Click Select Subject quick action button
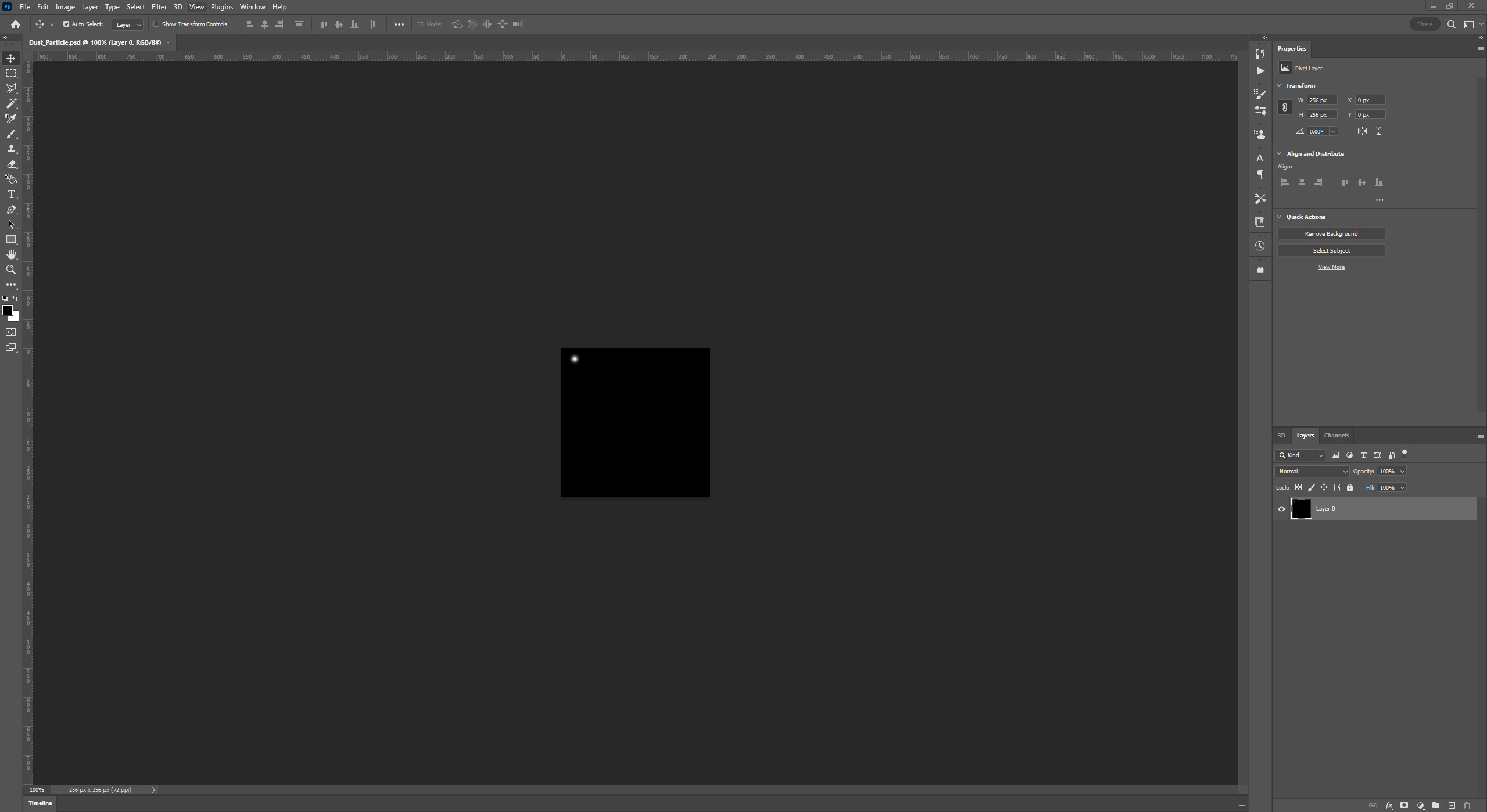This screenshot has width=1487, height=812. 1331,250
